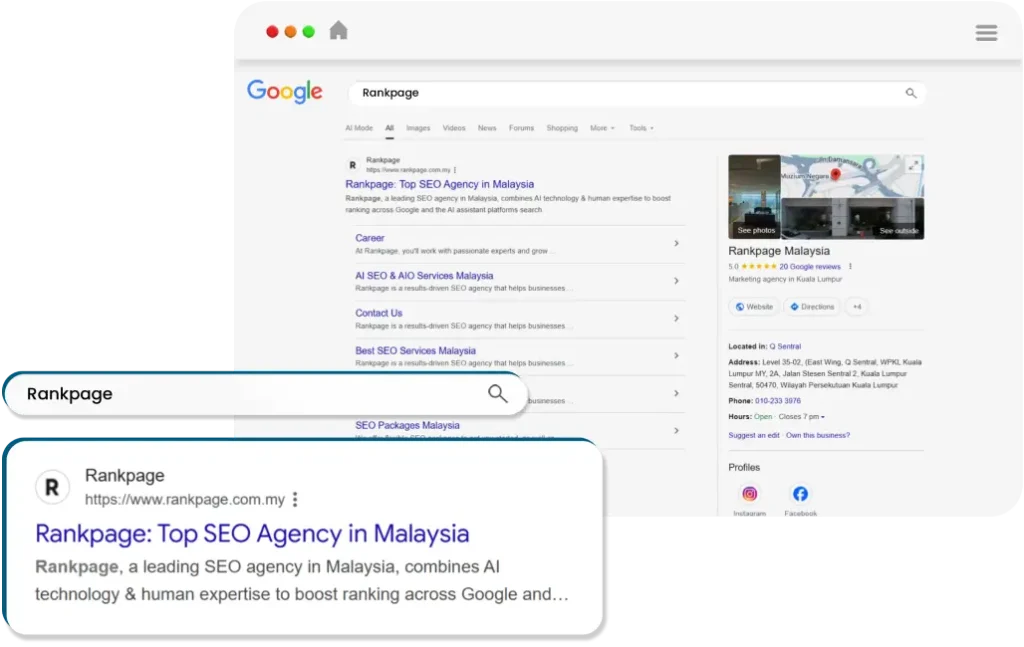Screen dimensions: 1024x647
Task: Expand the SEO Packages Malaysia chevron
Action: (x=677, y=430)
